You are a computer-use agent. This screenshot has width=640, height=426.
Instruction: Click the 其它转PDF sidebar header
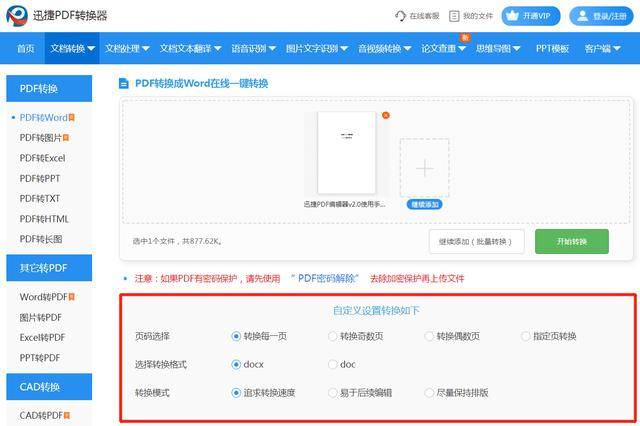coord(49,268)
